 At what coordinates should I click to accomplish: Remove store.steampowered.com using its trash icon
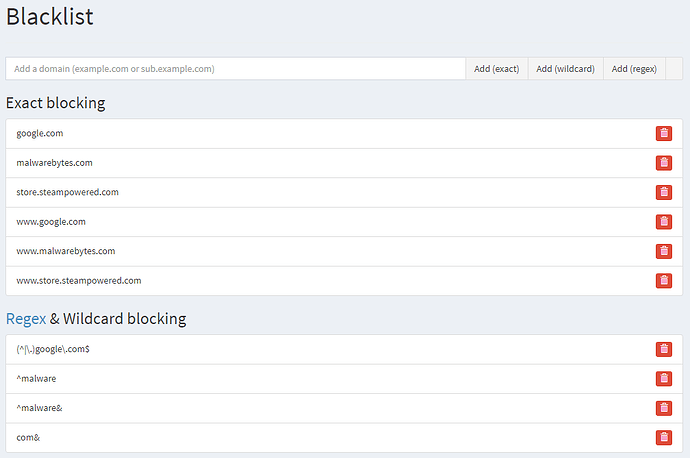click(x=664, y=192)
